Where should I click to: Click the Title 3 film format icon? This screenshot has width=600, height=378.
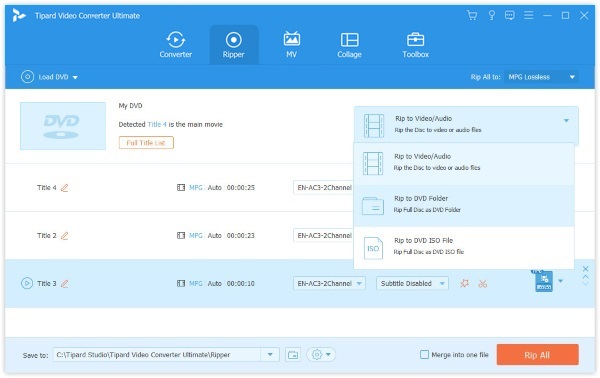(181, 283)
